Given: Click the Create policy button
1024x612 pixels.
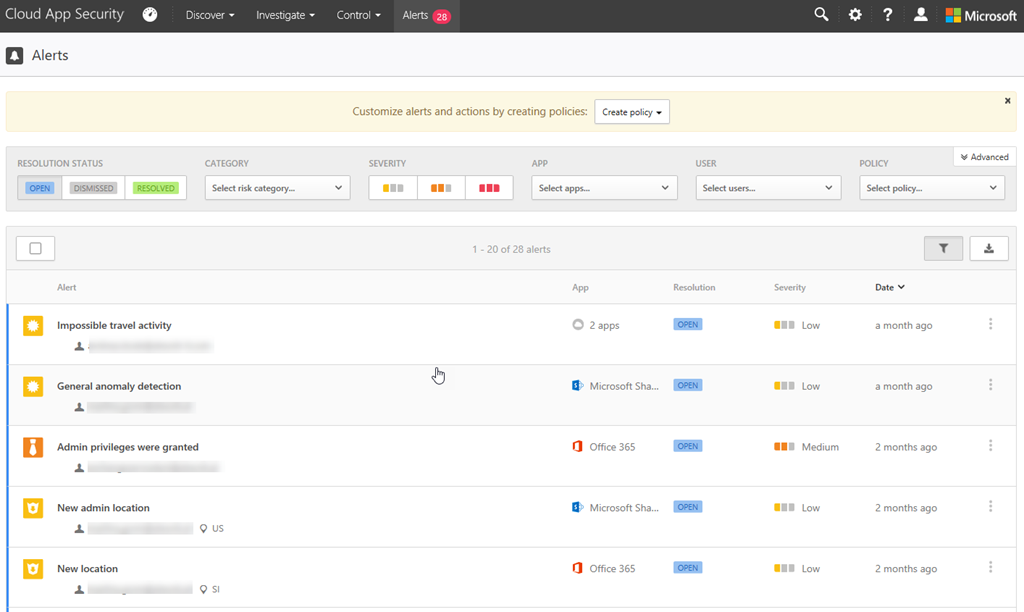Looking at the screenshot, I should coord(632,112).
